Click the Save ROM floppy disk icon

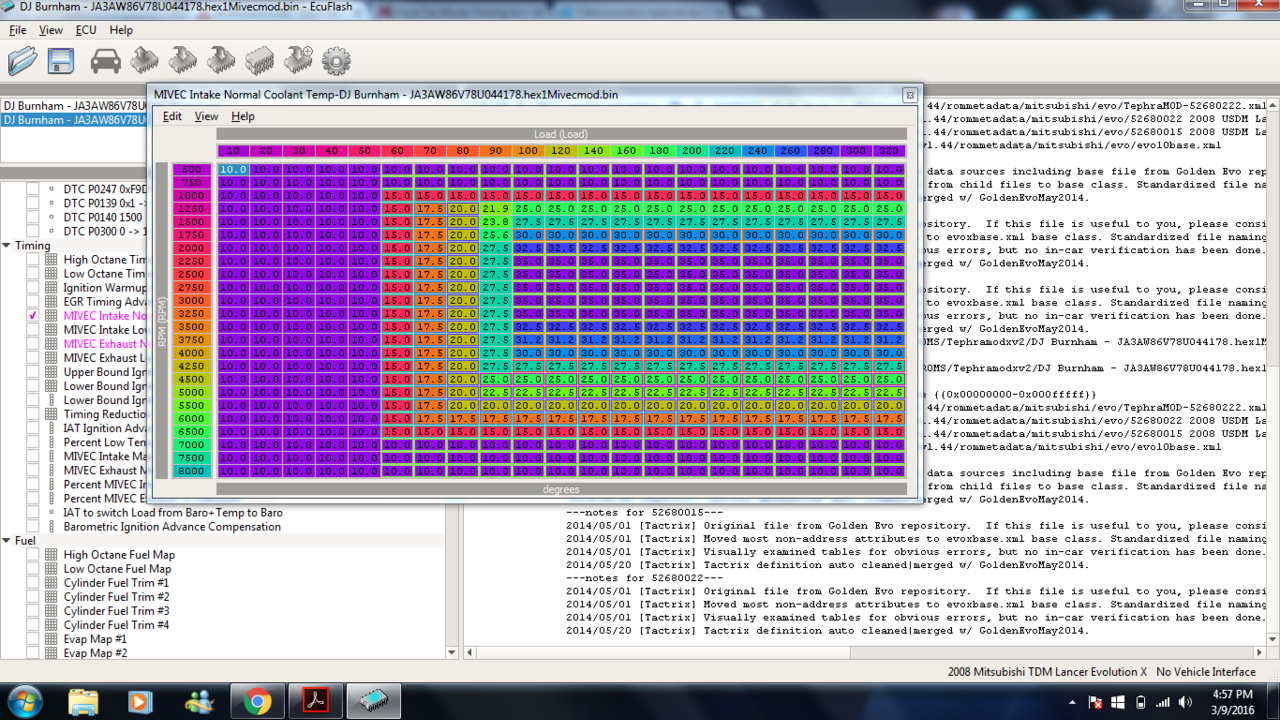tap(60, 61)
